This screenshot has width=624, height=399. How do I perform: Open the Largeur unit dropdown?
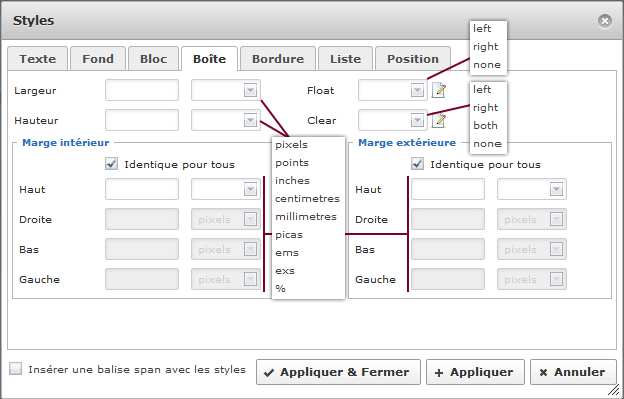click(x=226, y=90)
